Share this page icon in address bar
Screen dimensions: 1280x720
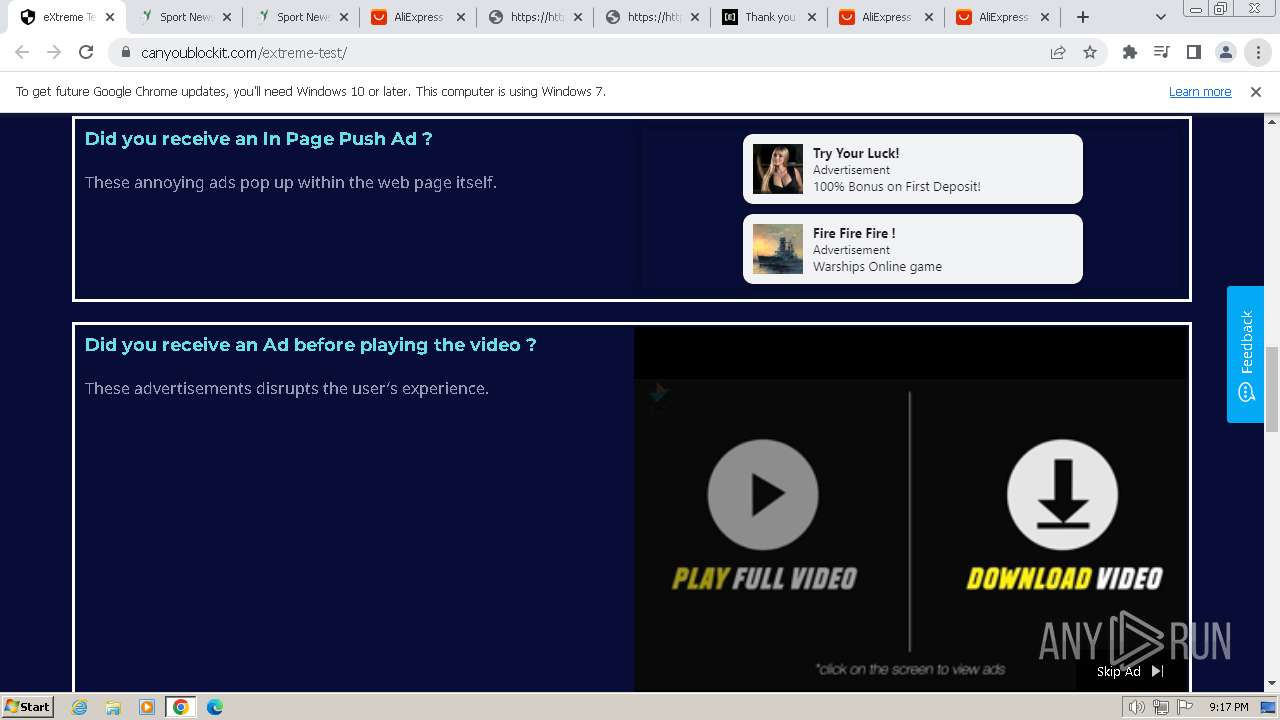click(x=1058, y=52)
